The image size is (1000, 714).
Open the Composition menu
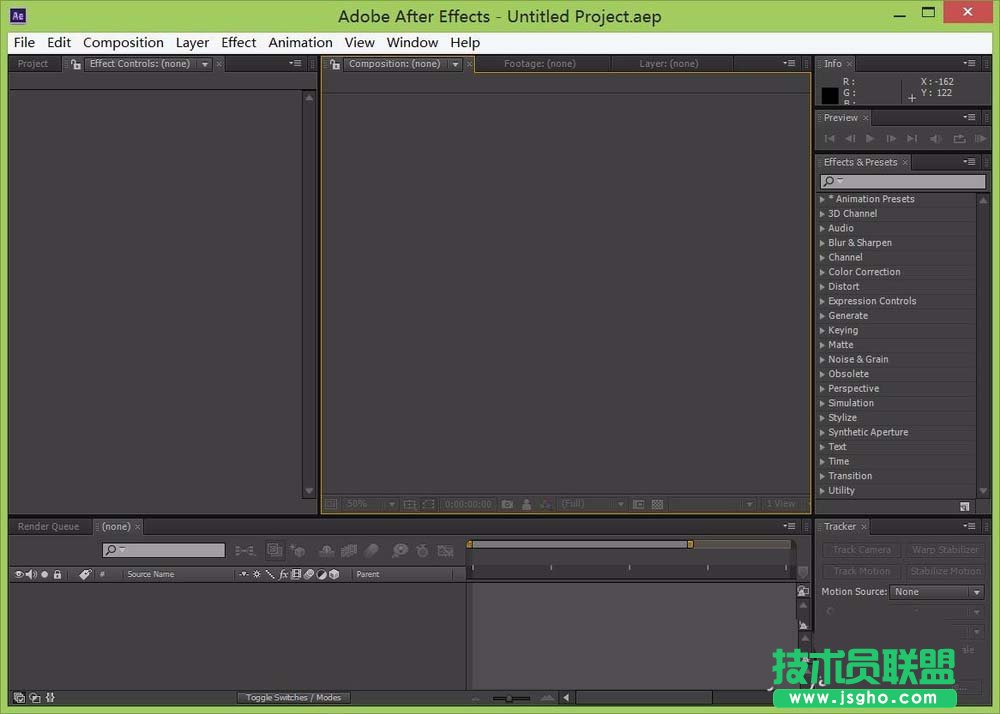pyautogui.click(x=123, y=43)
